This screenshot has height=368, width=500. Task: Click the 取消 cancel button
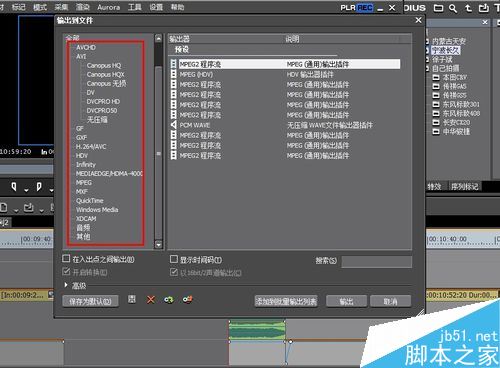(390, 301)
